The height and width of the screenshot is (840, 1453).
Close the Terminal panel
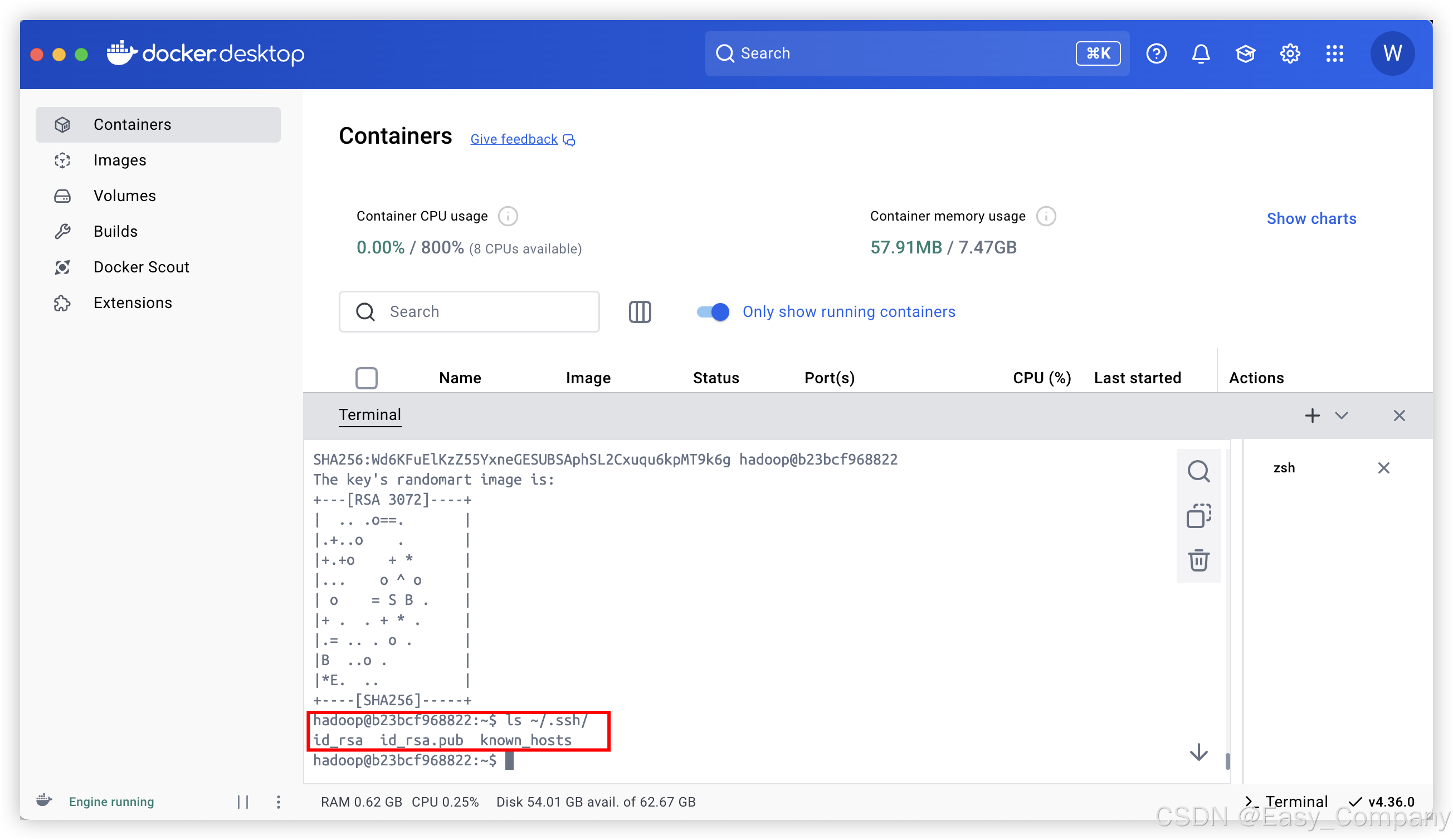click(x=1399, y=416)
